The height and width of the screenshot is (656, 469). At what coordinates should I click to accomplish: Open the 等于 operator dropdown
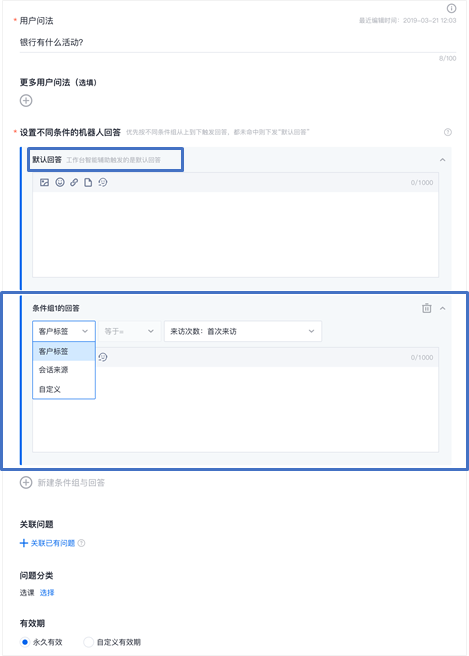coord(129,331)
